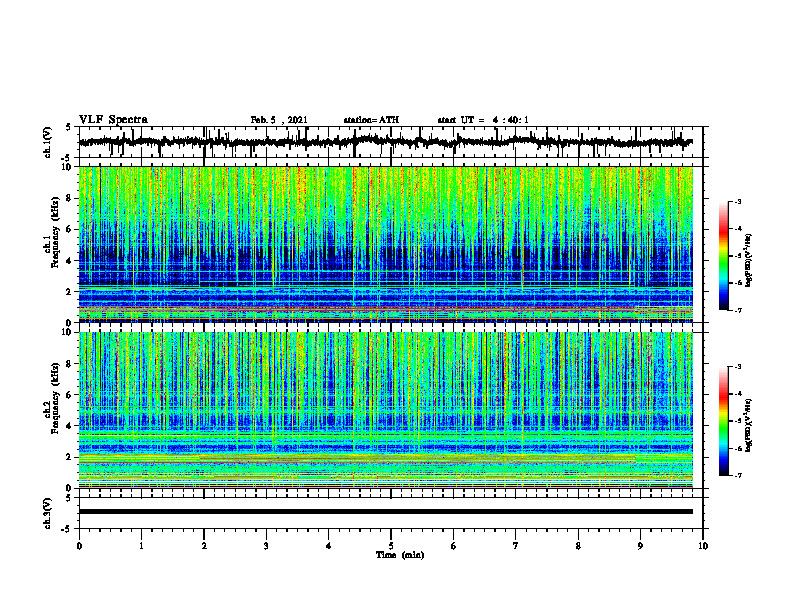Click the ch.3 flat black waveform trace
Screen dimensions: 792x612
[385, 512]
